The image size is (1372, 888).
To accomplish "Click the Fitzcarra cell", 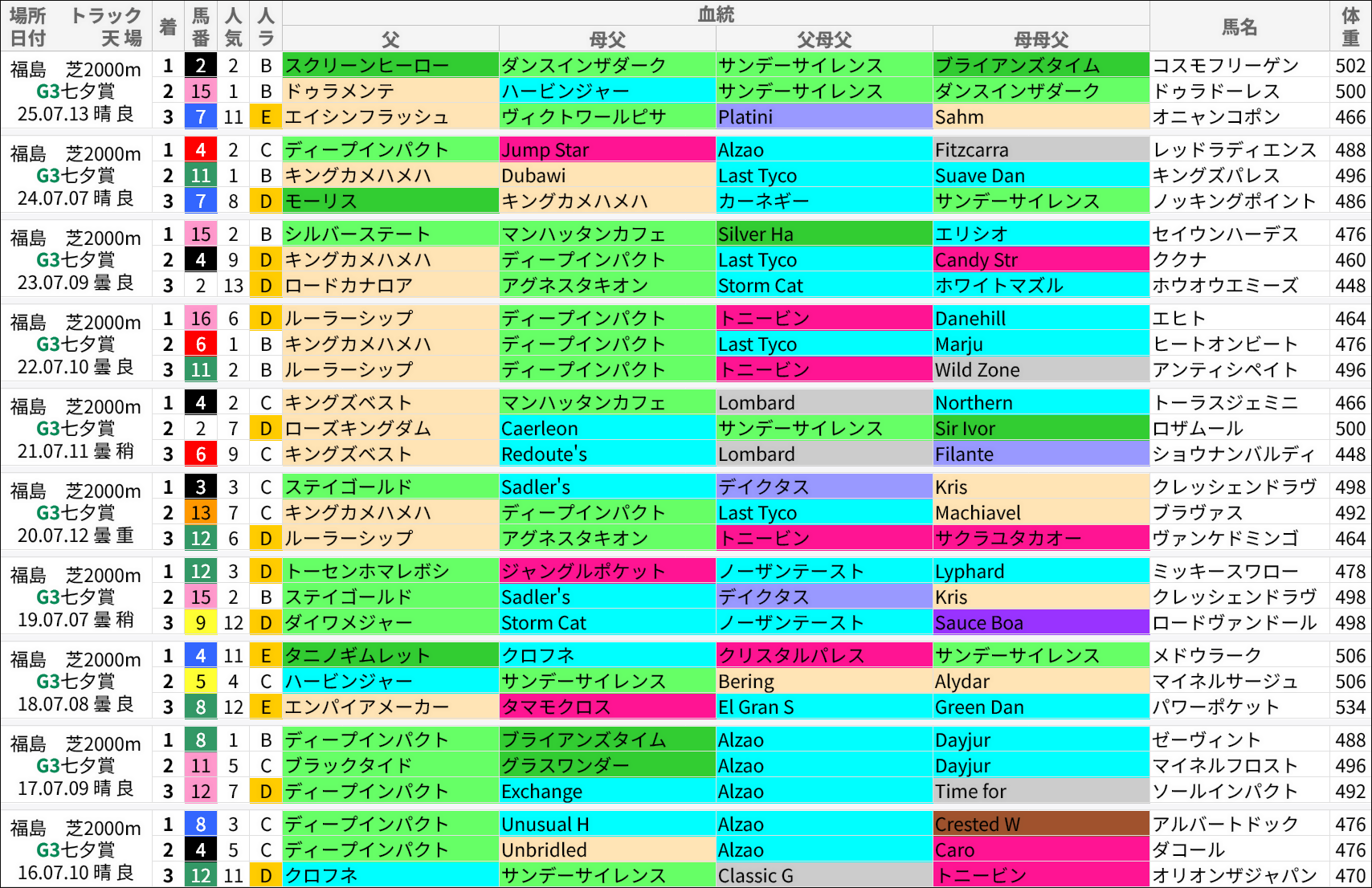I will [1041, 149].
